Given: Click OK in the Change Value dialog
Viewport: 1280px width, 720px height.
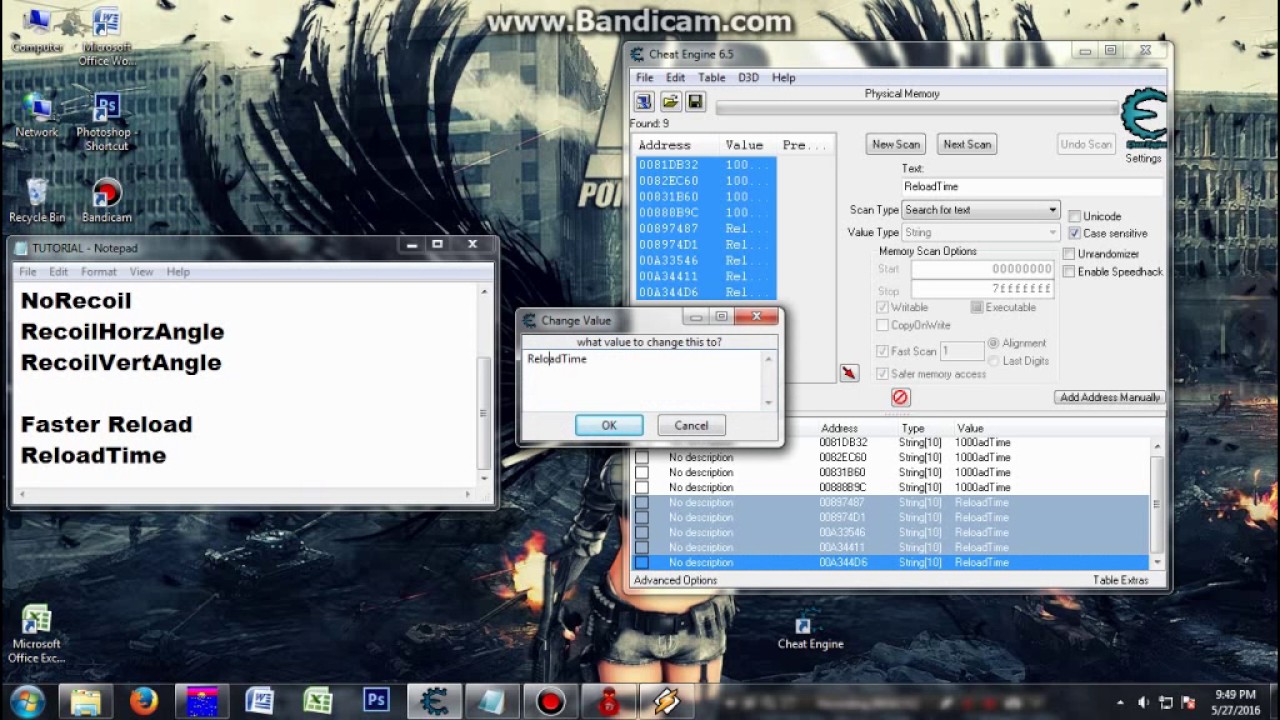Looking at the screenshot, I should (x=609, y=425).
